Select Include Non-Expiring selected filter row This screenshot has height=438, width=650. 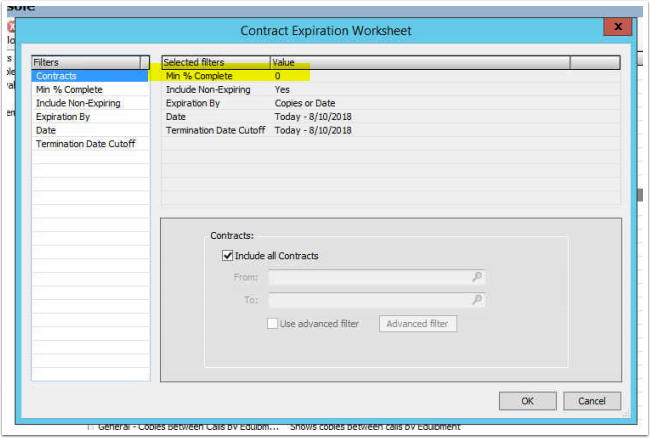tap(391, 90)
